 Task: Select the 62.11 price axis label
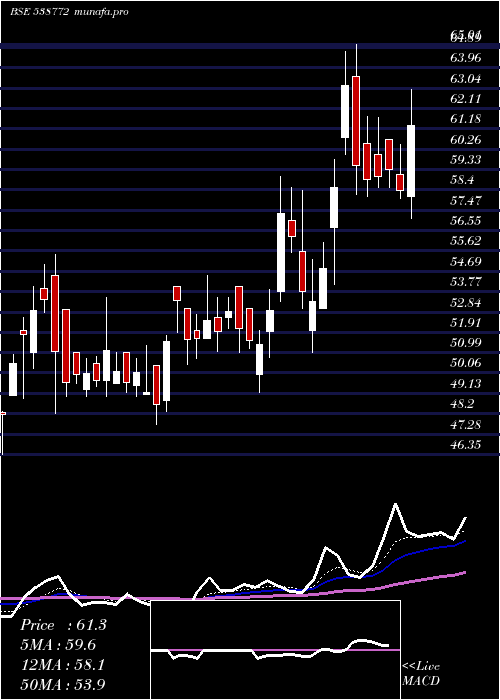coord(466,99)
